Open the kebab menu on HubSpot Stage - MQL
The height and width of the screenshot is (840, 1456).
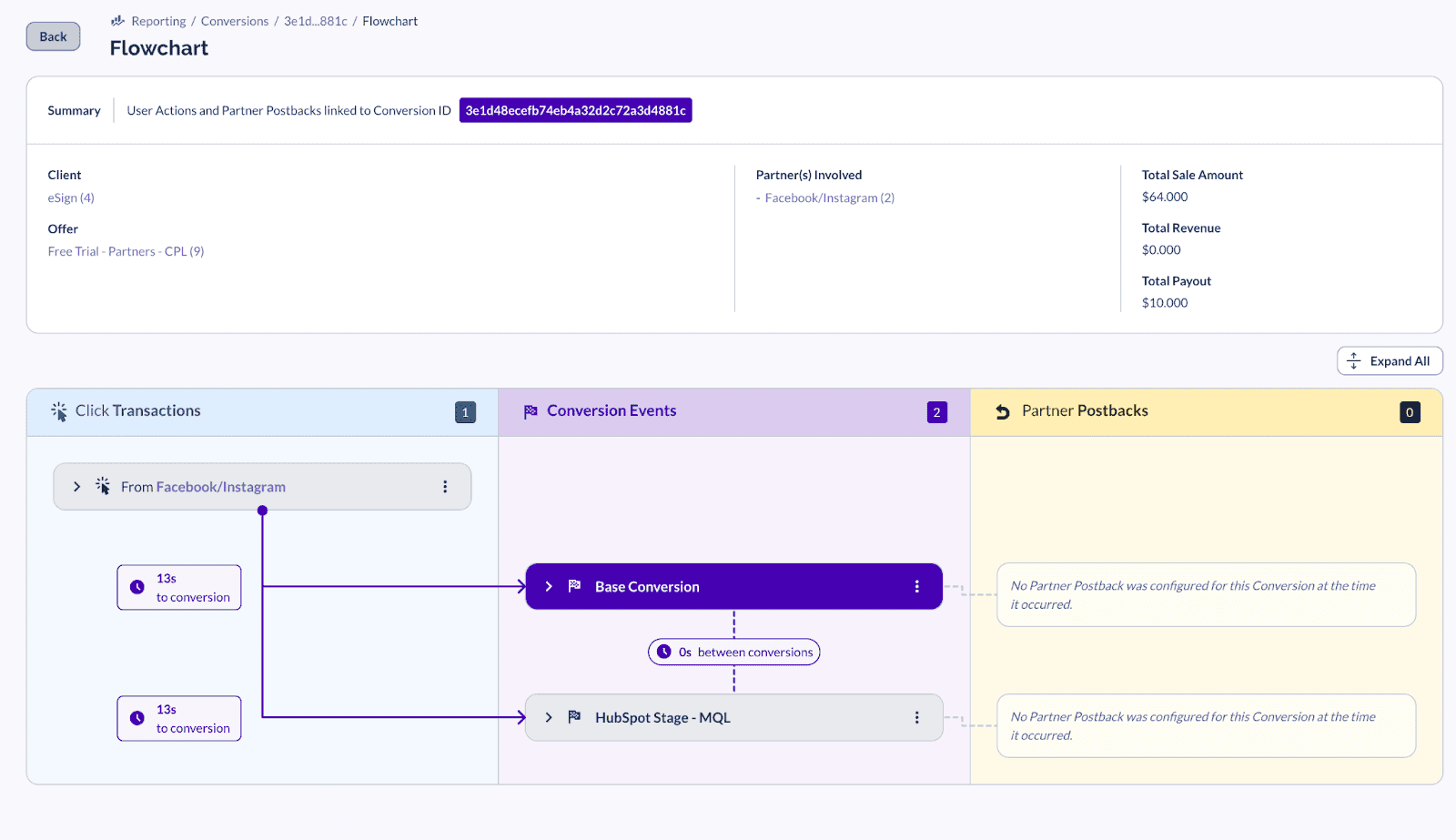click(916, 717)
